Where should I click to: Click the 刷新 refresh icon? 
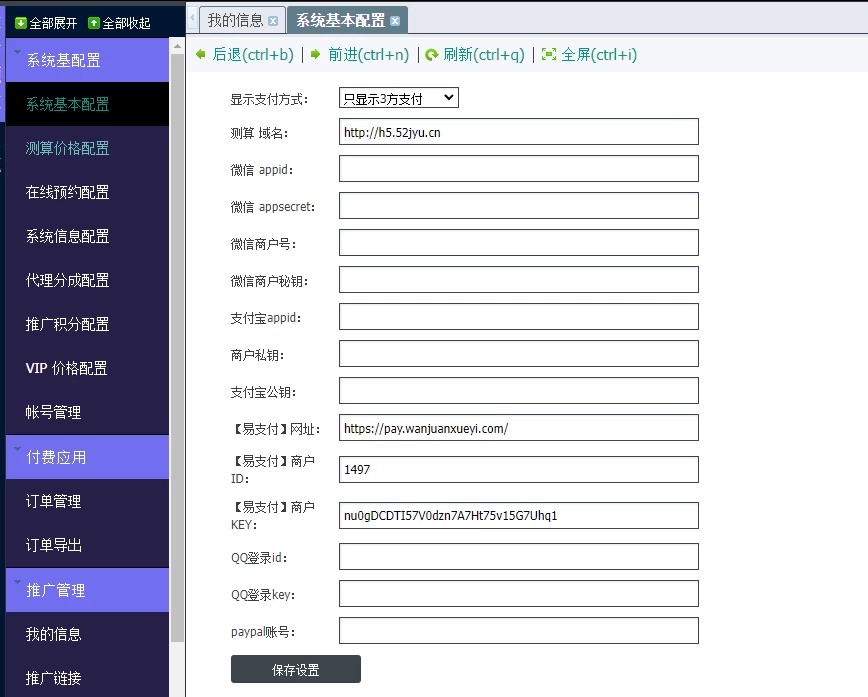click(432, 55)
